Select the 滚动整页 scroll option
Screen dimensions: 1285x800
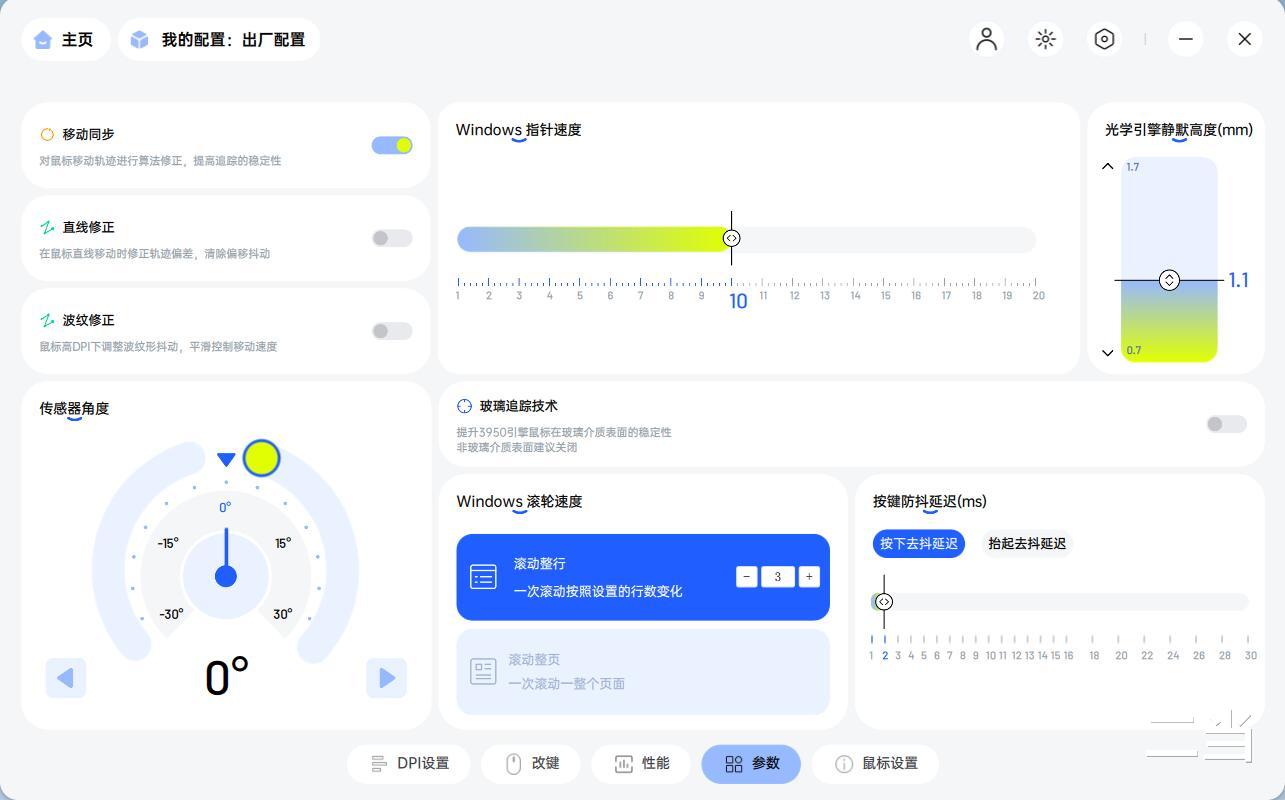point(643,672)
